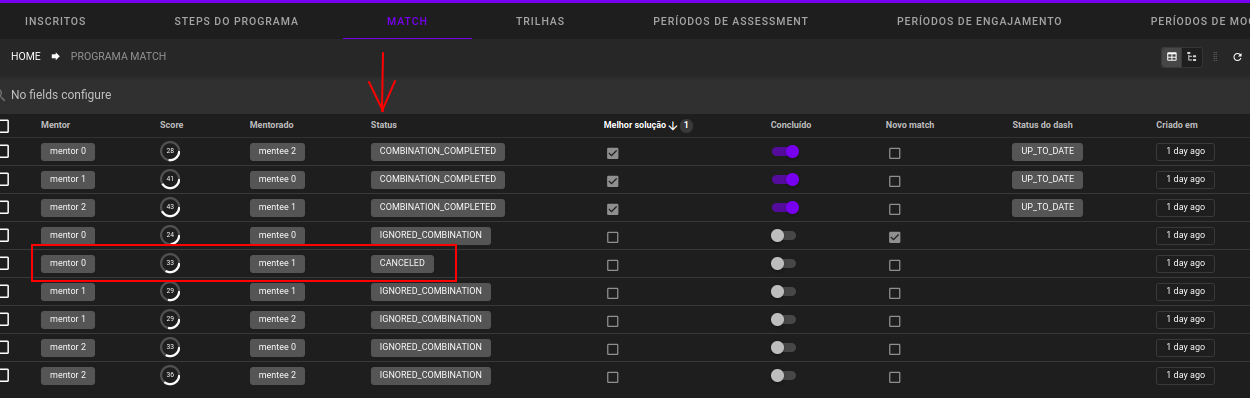The height and width of the screenshot is (398, 1250).
Task: Sort by Melhor solução column header
Action: tap(634, 125)
